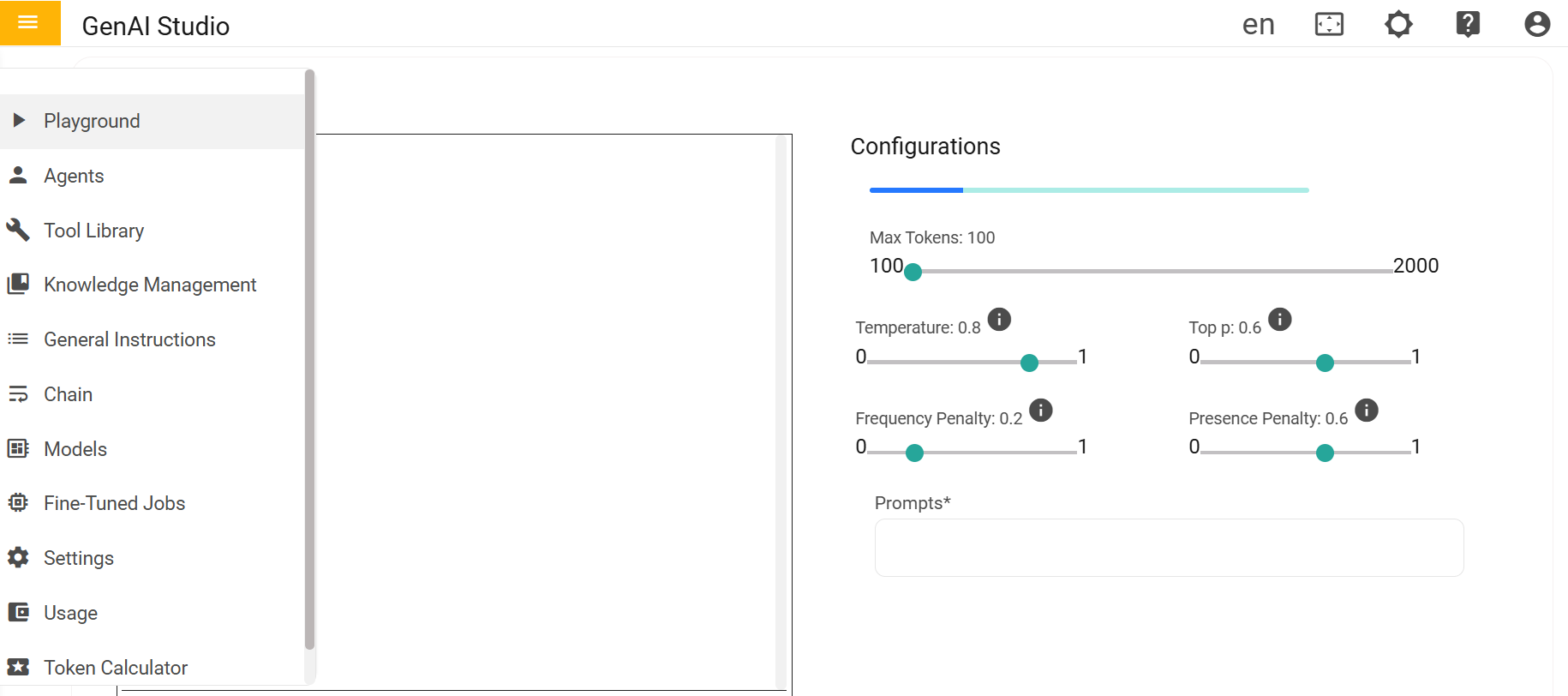Open the help question-mark icon
The width and height of the screenshot is (1568, 696).
coord(1468,24)
